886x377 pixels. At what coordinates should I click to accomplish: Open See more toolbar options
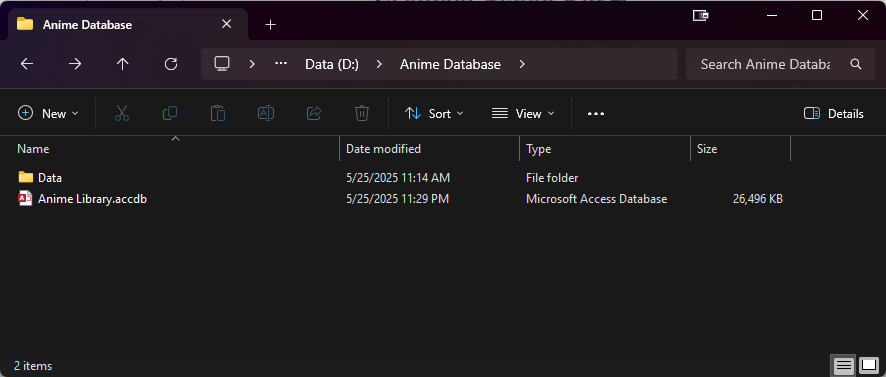[596, 114]
